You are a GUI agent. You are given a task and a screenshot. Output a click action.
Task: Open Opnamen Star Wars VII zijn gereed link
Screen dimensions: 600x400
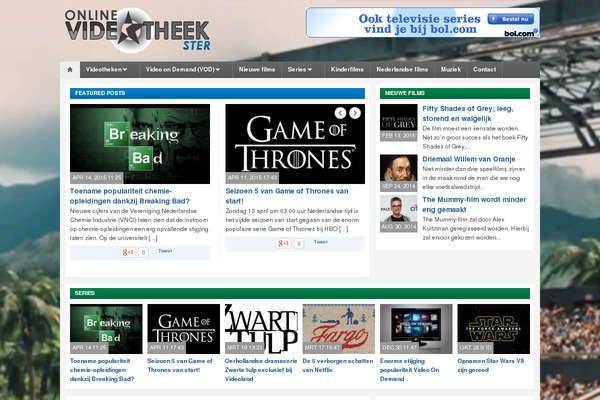click(491, 366)
